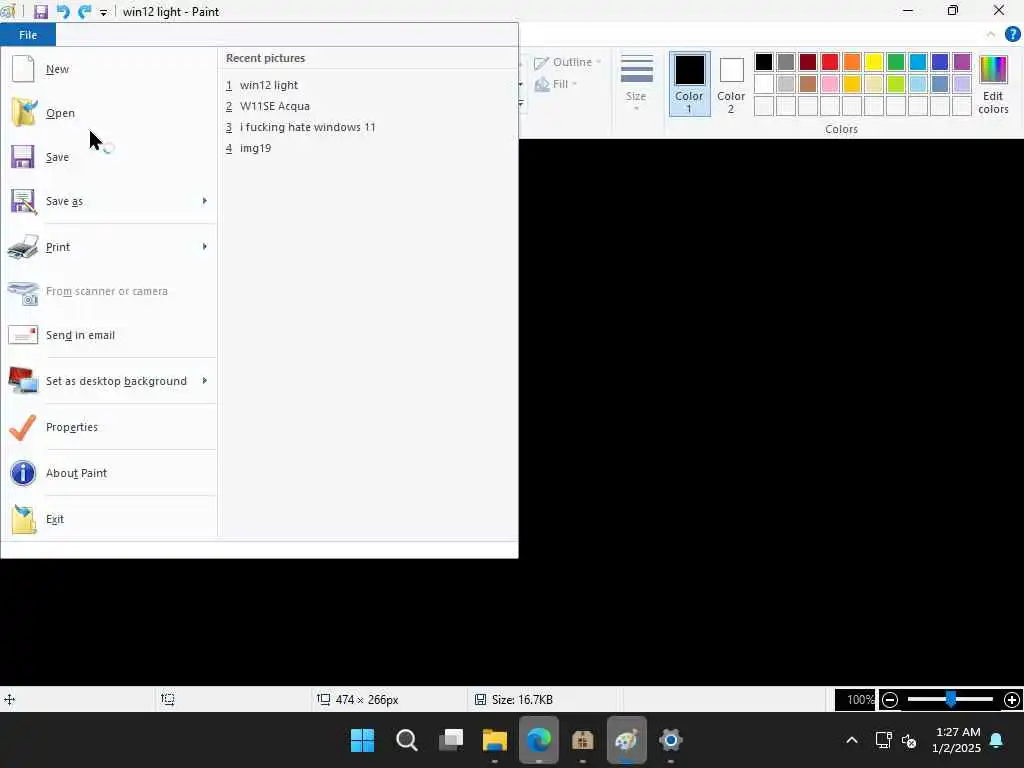
Task: Click the Open folder icon
Action: click(x=23, y=112)
